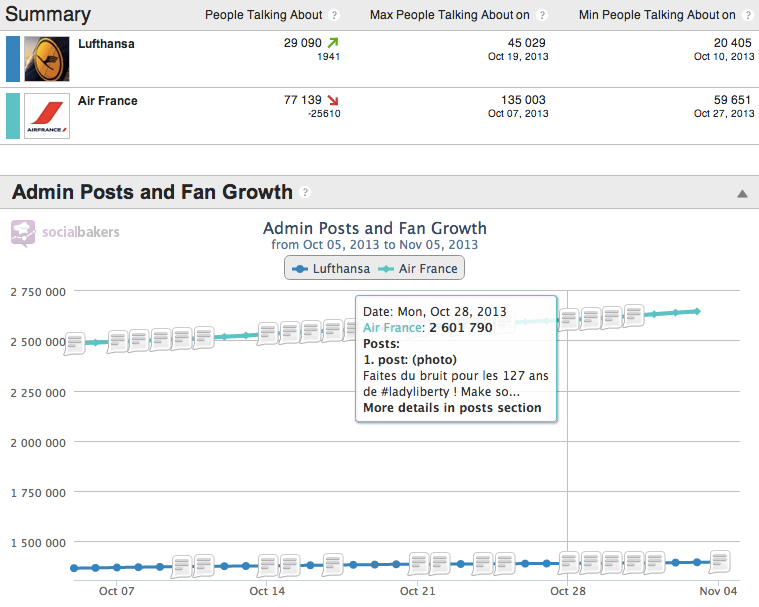Image resolution: width=759 pixels, height=607 pixels.
Task: Open help icon beside Max People Talking About on
Action: click(542, 15)
